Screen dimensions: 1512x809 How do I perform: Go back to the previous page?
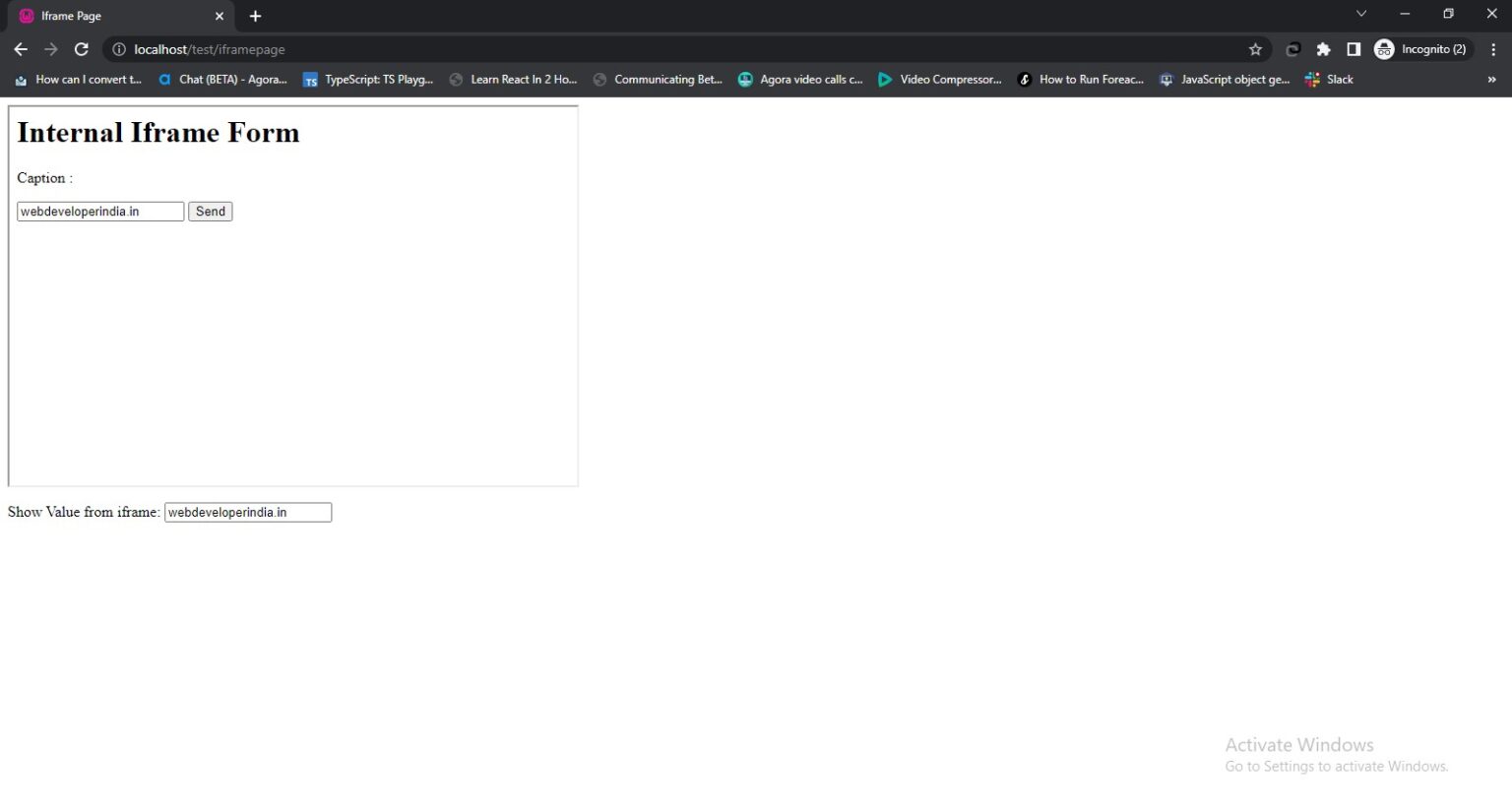point(21,49)
